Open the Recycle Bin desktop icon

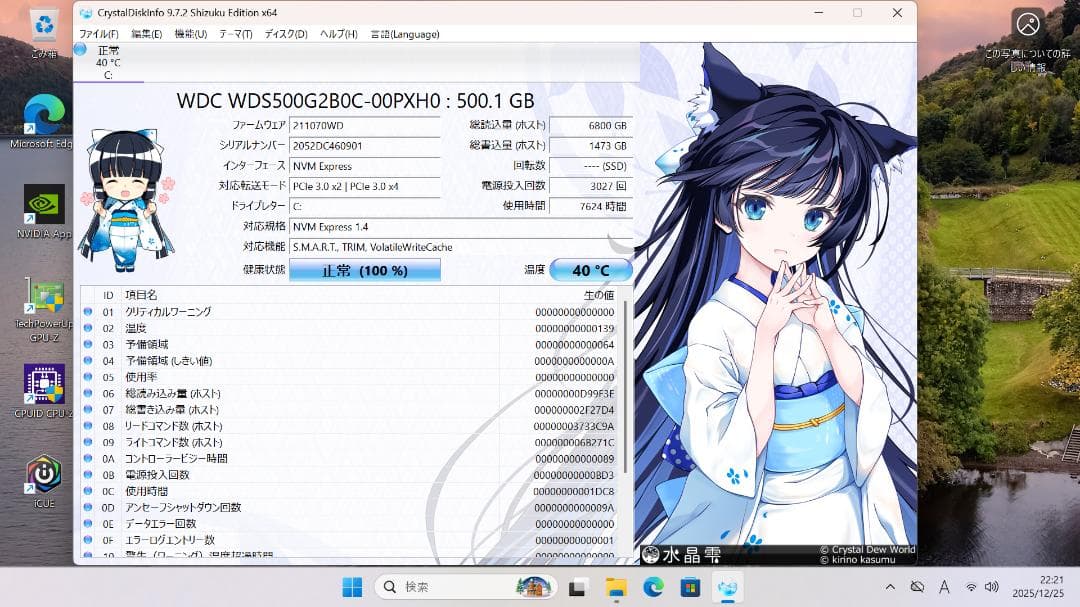tap(43, 28)
